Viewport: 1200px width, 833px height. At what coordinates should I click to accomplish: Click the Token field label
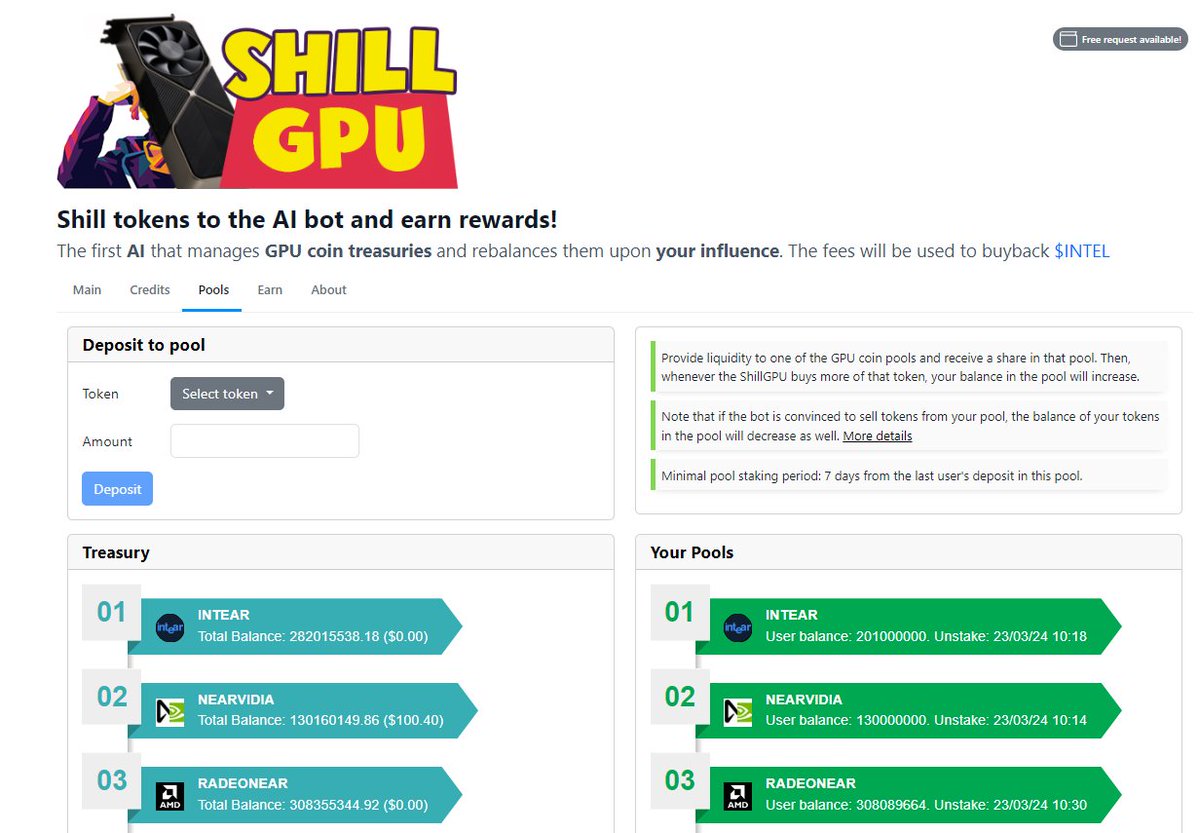tap(100, 394)
